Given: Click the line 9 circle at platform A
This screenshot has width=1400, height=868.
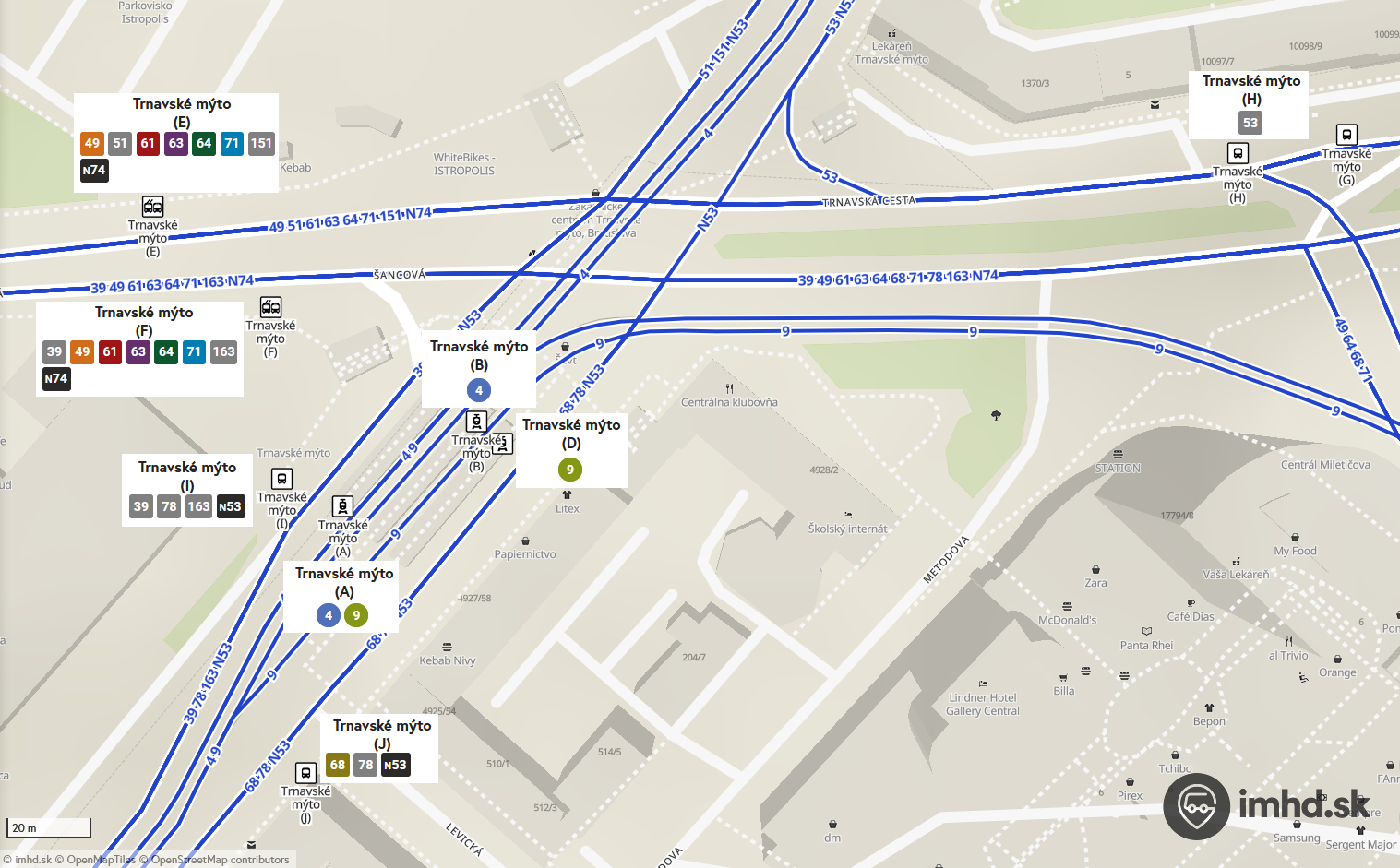Looking at the screenshot, I should 356,615.
